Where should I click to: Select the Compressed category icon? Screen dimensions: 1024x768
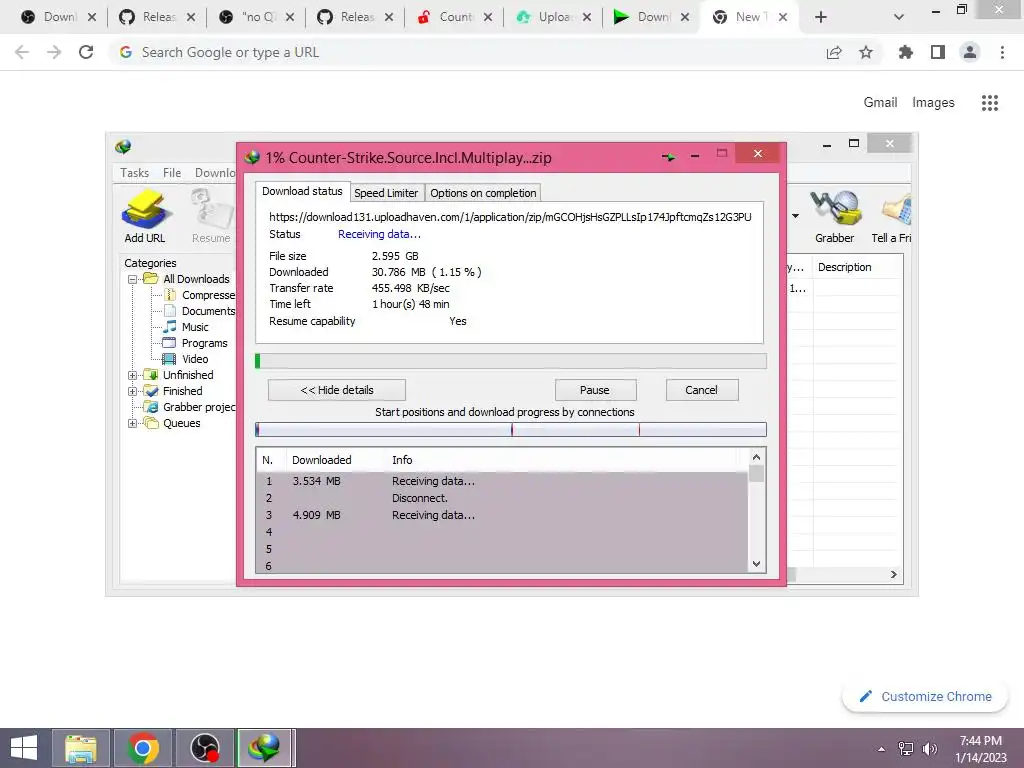(170, 295)
